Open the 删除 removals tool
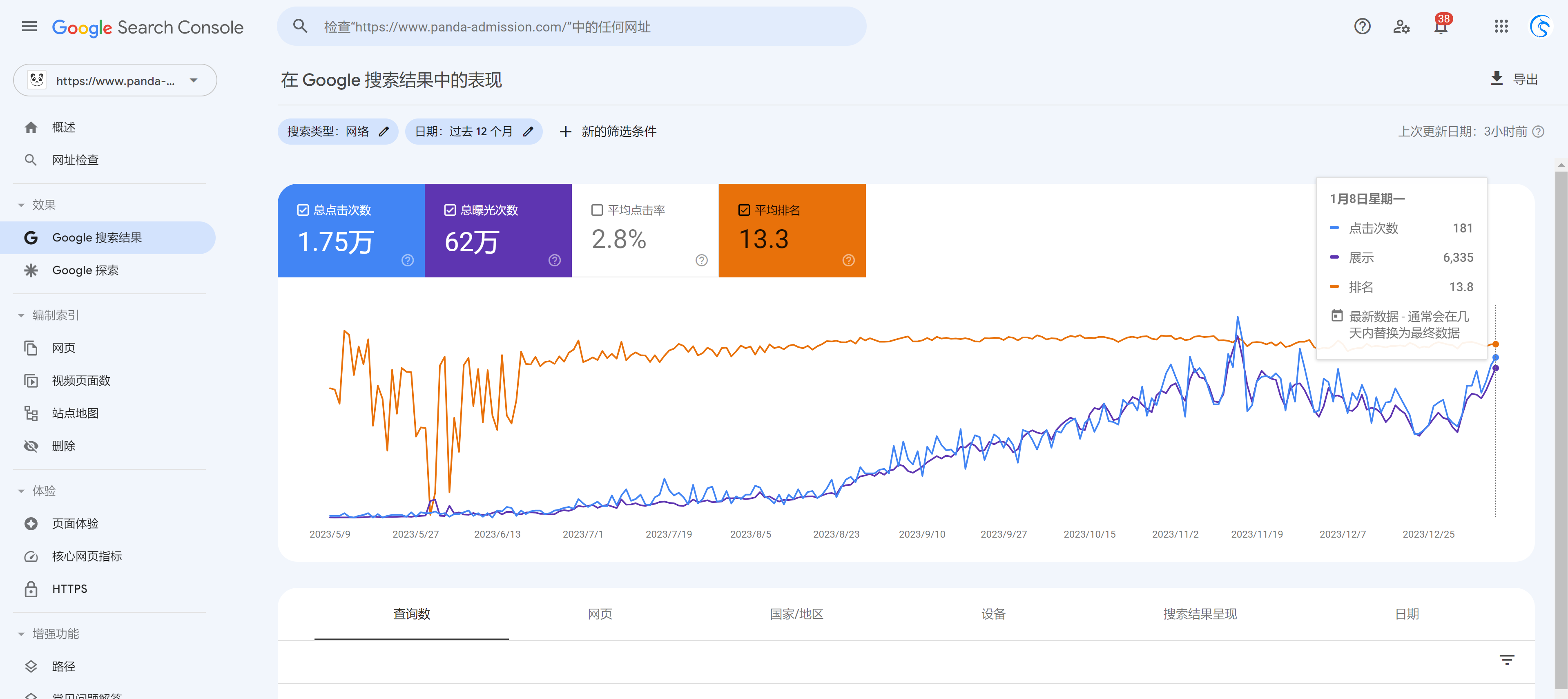Viewport: 1568px width, 699px height. click(63, 446)
